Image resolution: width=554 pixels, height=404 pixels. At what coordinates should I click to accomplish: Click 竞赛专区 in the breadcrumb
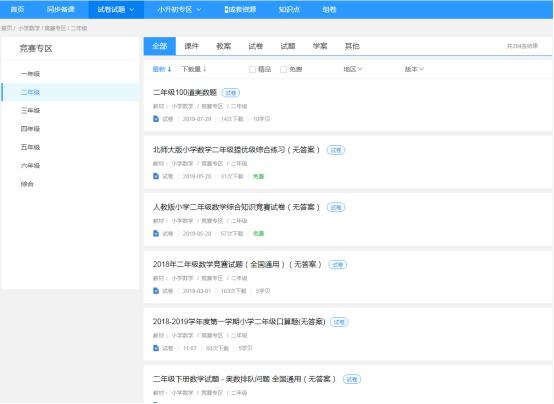click(x=55, y=28)
